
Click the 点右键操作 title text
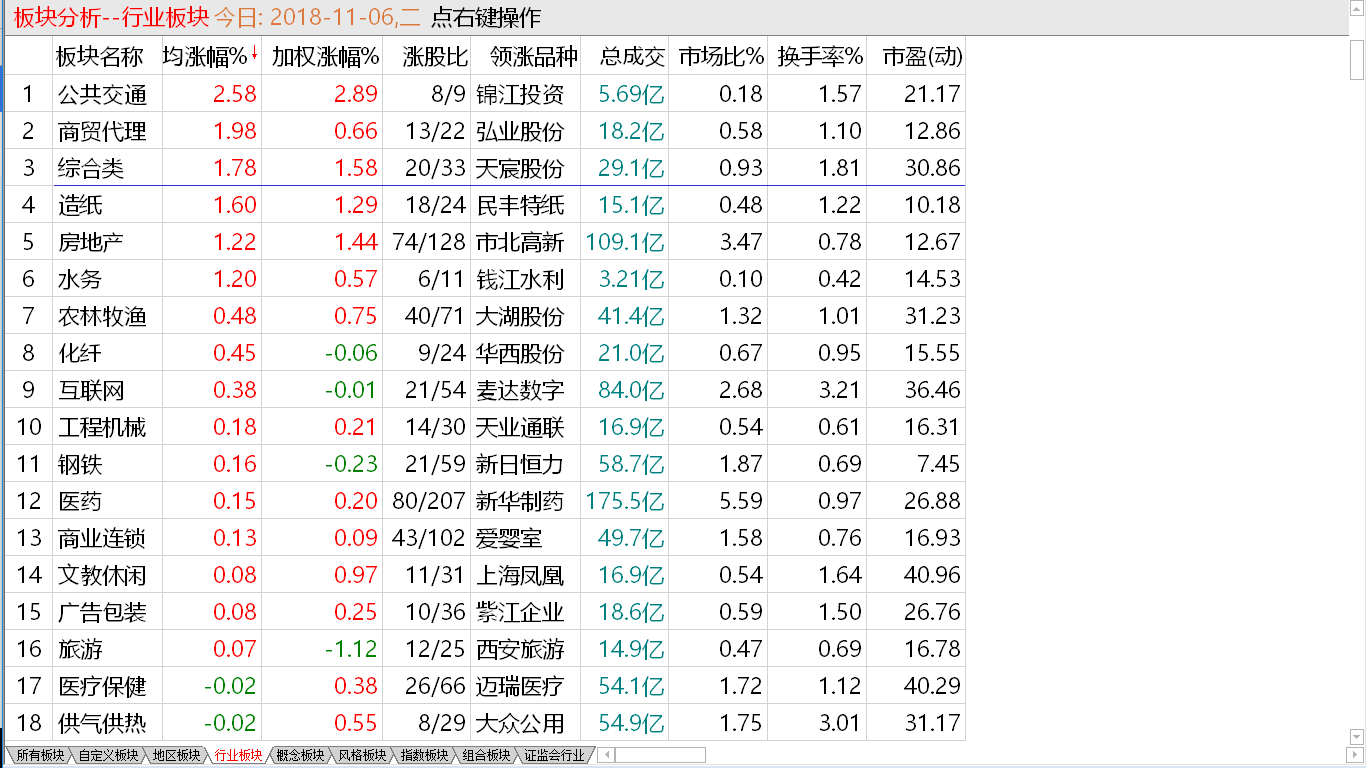(x=486, y=18)
